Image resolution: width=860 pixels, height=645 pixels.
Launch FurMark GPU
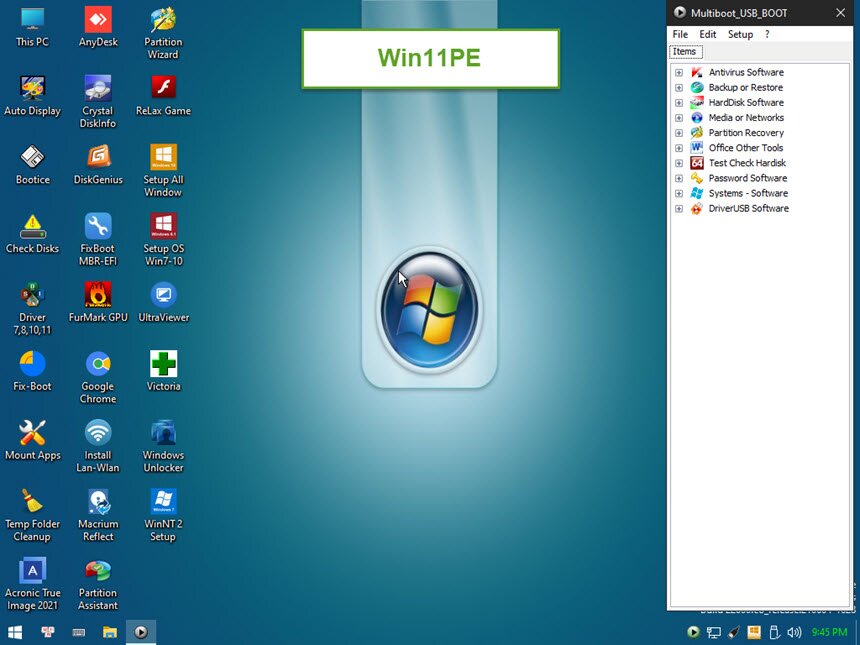click(x=98, y=303)
